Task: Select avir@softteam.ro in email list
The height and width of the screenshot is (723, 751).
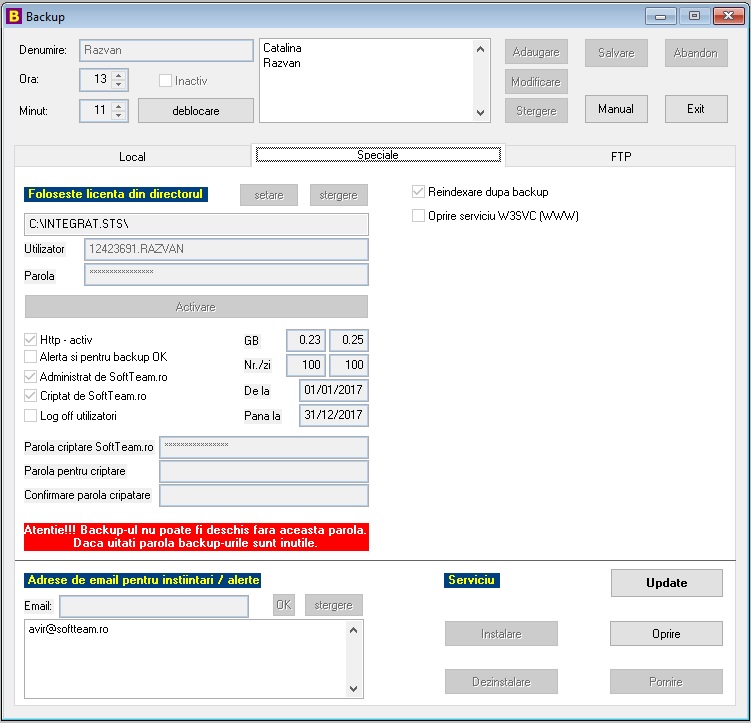Action: tap(68, 629)
